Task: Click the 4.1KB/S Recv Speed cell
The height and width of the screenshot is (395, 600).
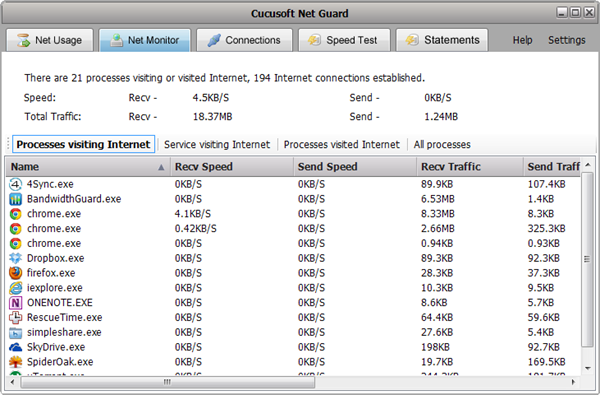Action: tap(192, 214)
